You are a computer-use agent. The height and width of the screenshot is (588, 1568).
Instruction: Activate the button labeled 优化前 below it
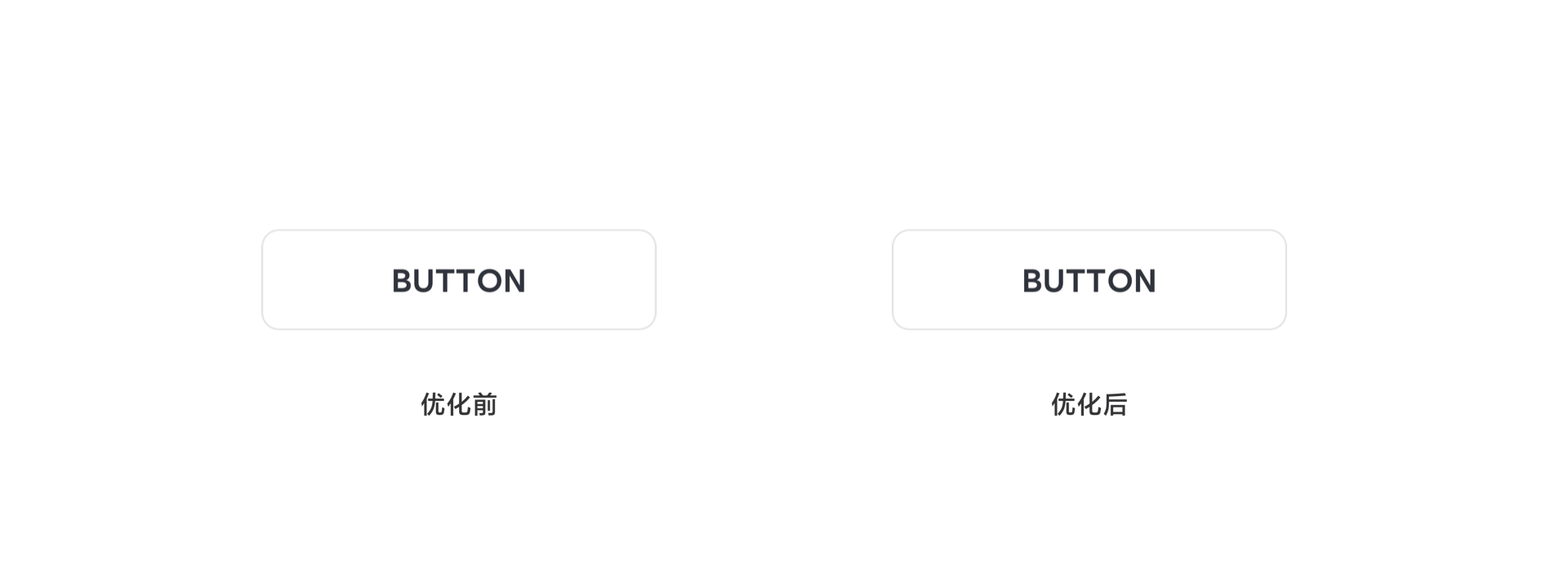[458, 280]
